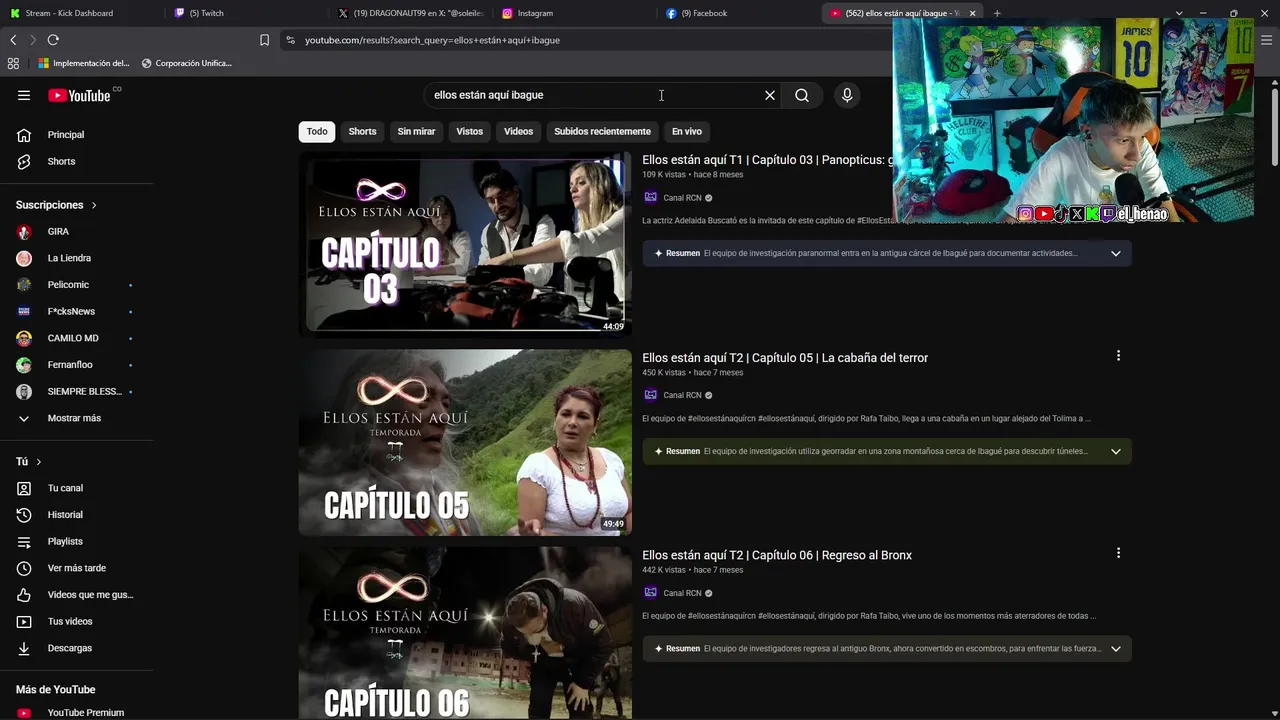Clear the search query with the X
This screenshot has width=1280, height=720.
[x=770, y=95]
